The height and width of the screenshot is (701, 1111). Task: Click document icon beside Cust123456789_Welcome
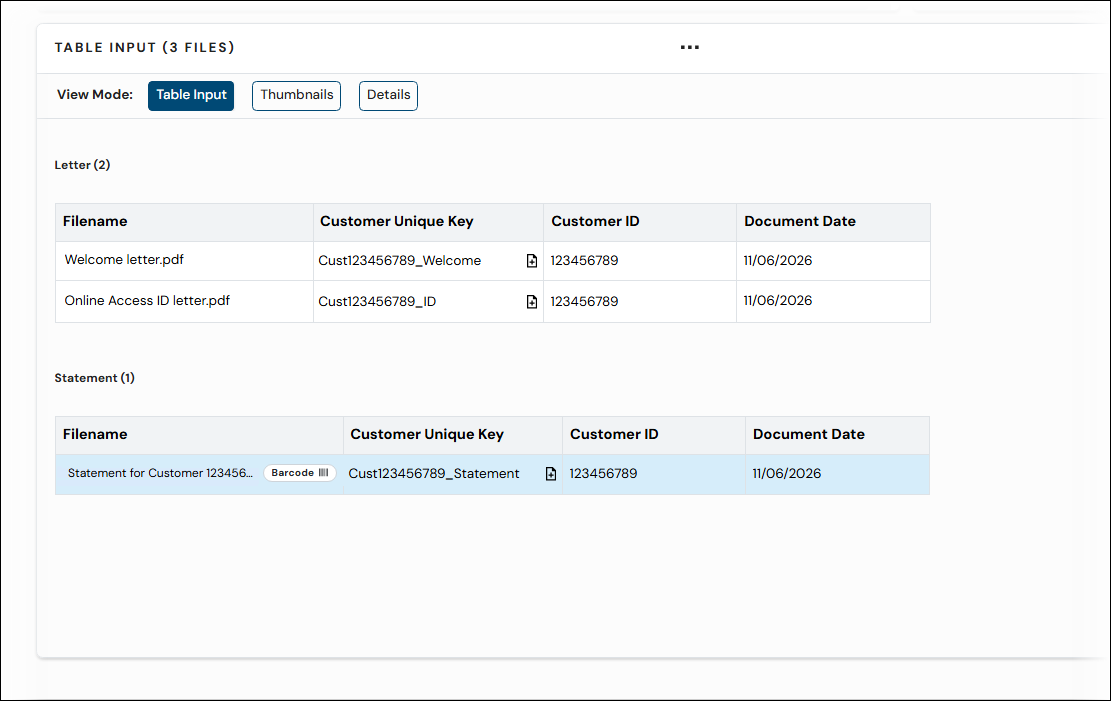pos(531,261)
